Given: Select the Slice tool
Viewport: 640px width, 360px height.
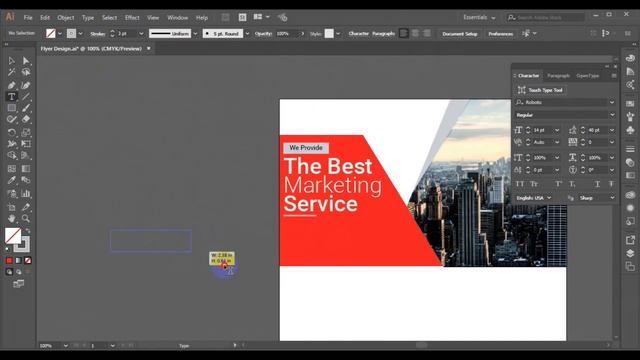Looking at the screenshot, I should click(x=26, y=207).
